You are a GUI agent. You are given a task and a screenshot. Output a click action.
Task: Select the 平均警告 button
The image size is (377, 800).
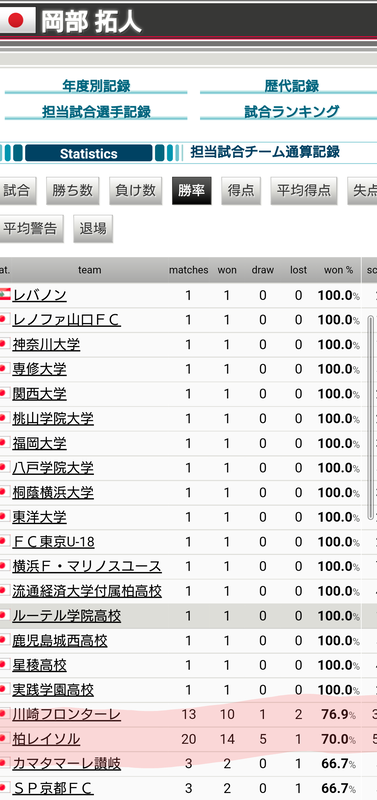click(31, 229)
